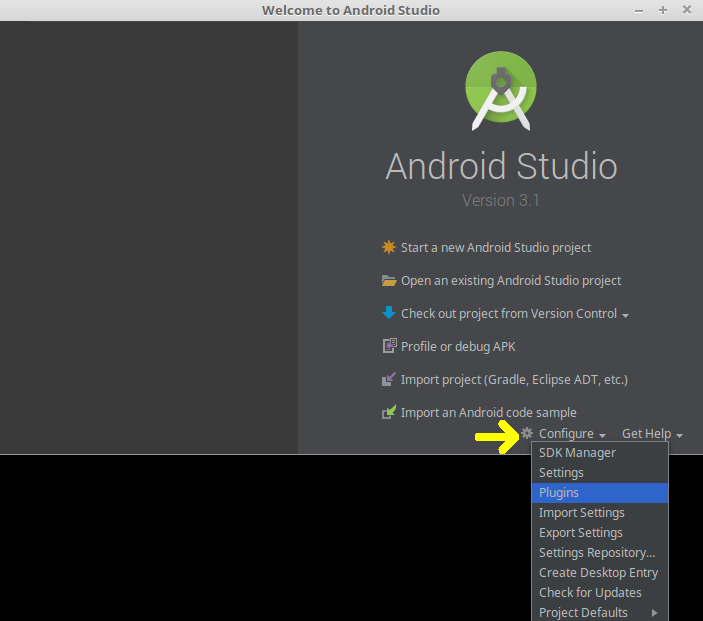Choose Create Desktop Entry
This screenshot has width=703, height=621.
click(x=600, y=573)
